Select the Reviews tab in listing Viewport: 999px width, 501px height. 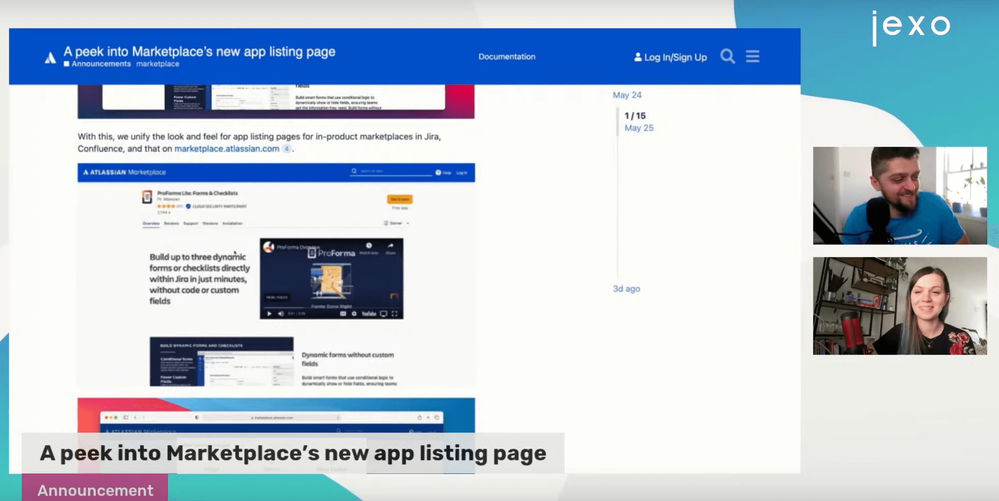pyautogui.click(x=171, y=224)
